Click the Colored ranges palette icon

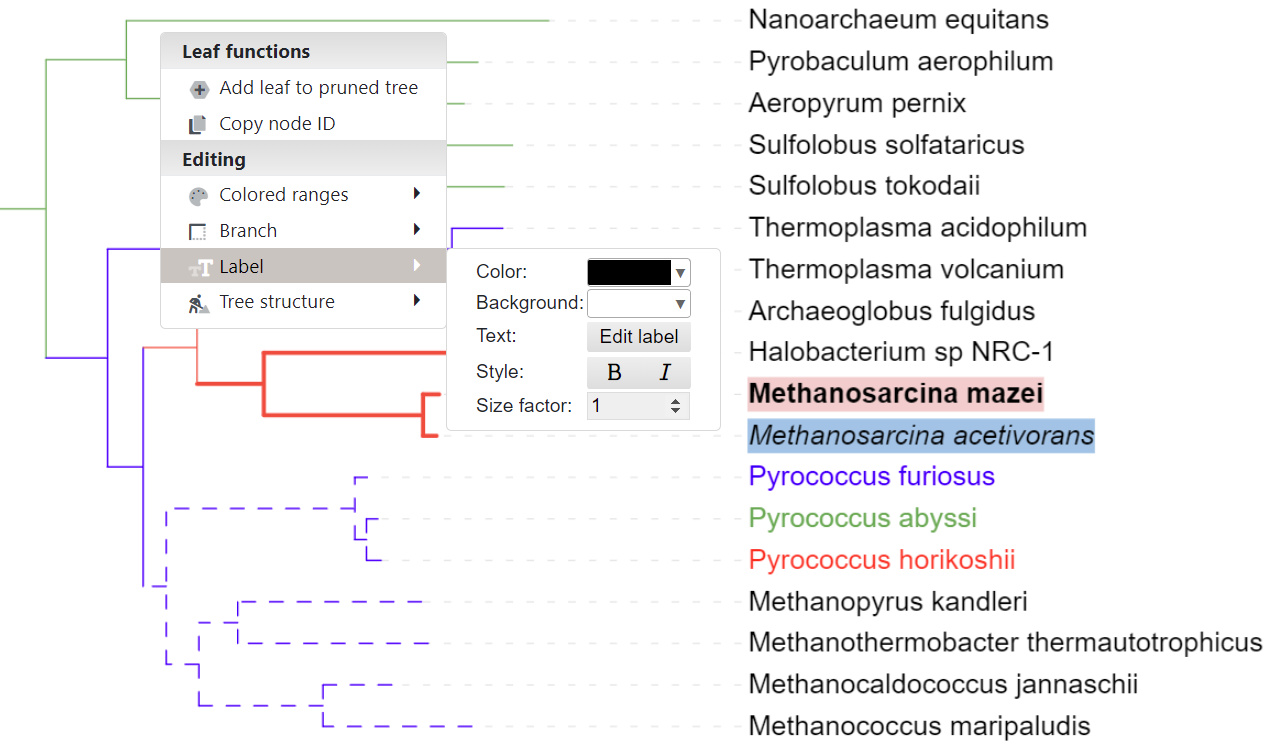[x=198, y=196]
